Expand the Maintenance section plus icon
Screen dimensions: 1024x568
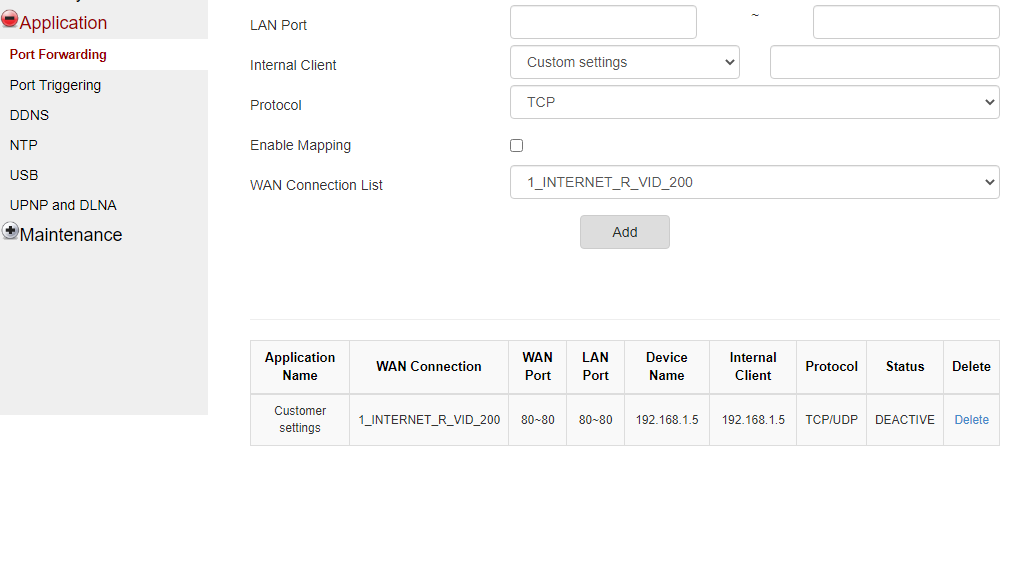click(x=10, y=231)
